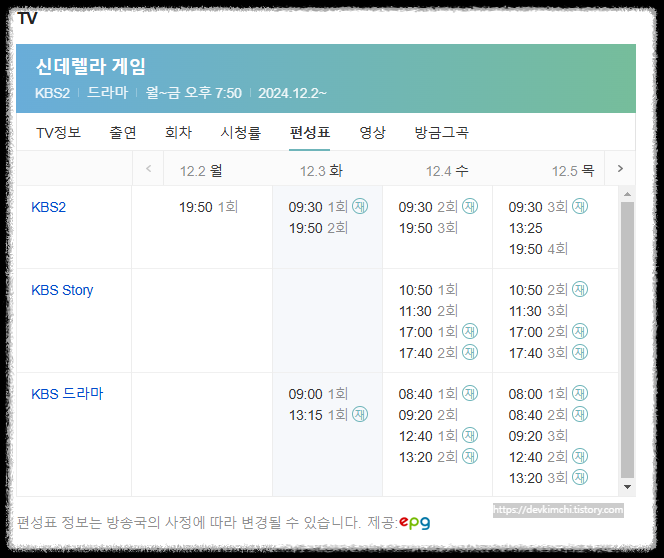Viewport: 664px width, 558px height.
Task: Open the 회차 tab
Action: (178, 133)
